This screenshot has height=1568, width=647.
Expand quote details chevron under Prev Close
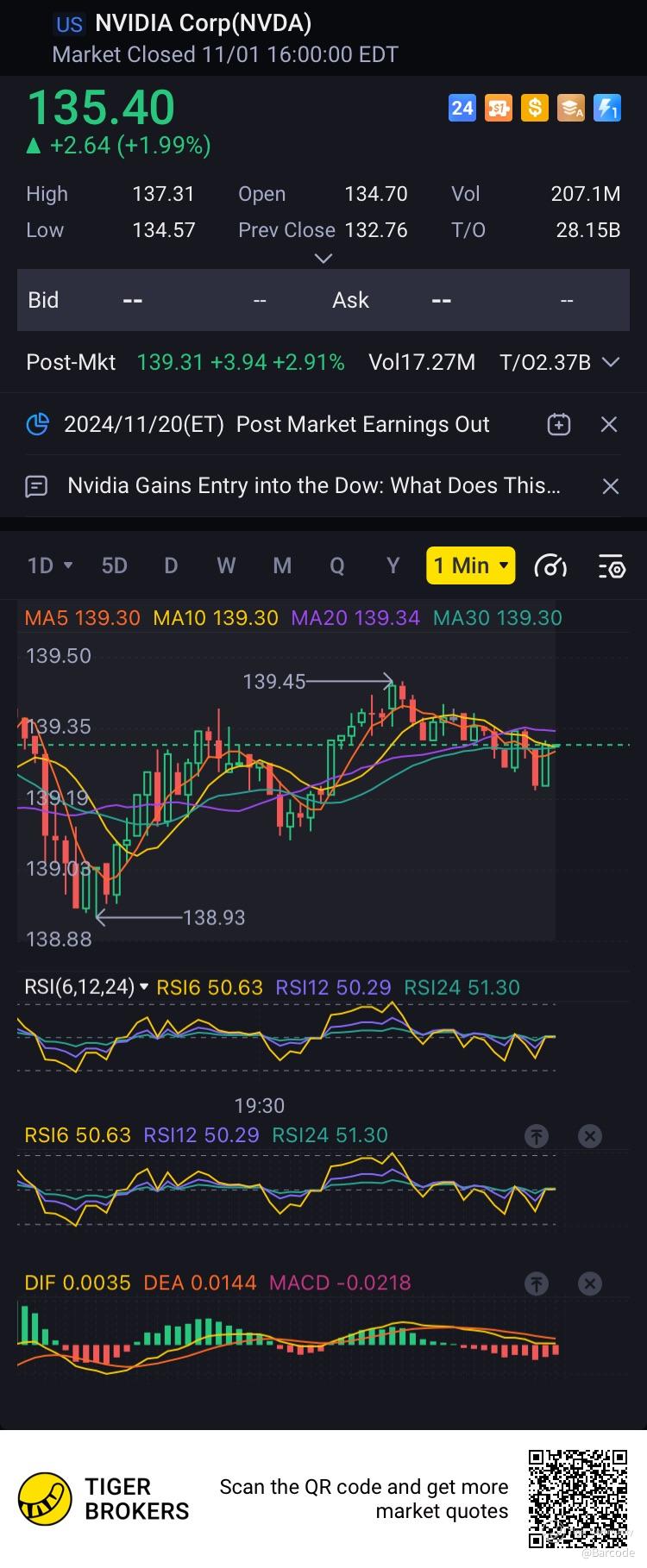click(x=323, y=258)
